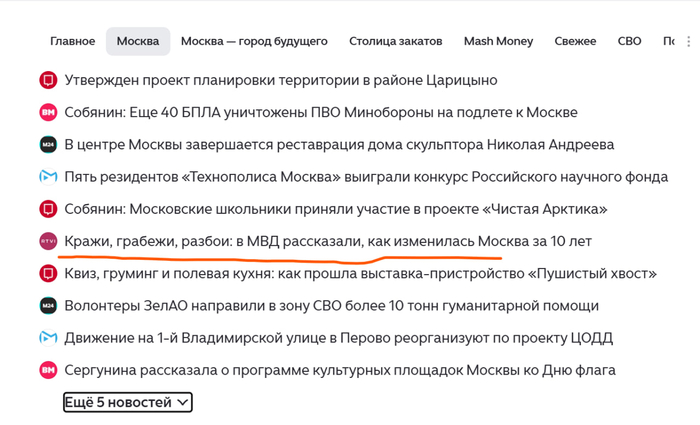Click the M24 icon next to the Волонтеры ЗелАО news
The height and width of the screenshot is (425, 700).
tap(48, 306)
